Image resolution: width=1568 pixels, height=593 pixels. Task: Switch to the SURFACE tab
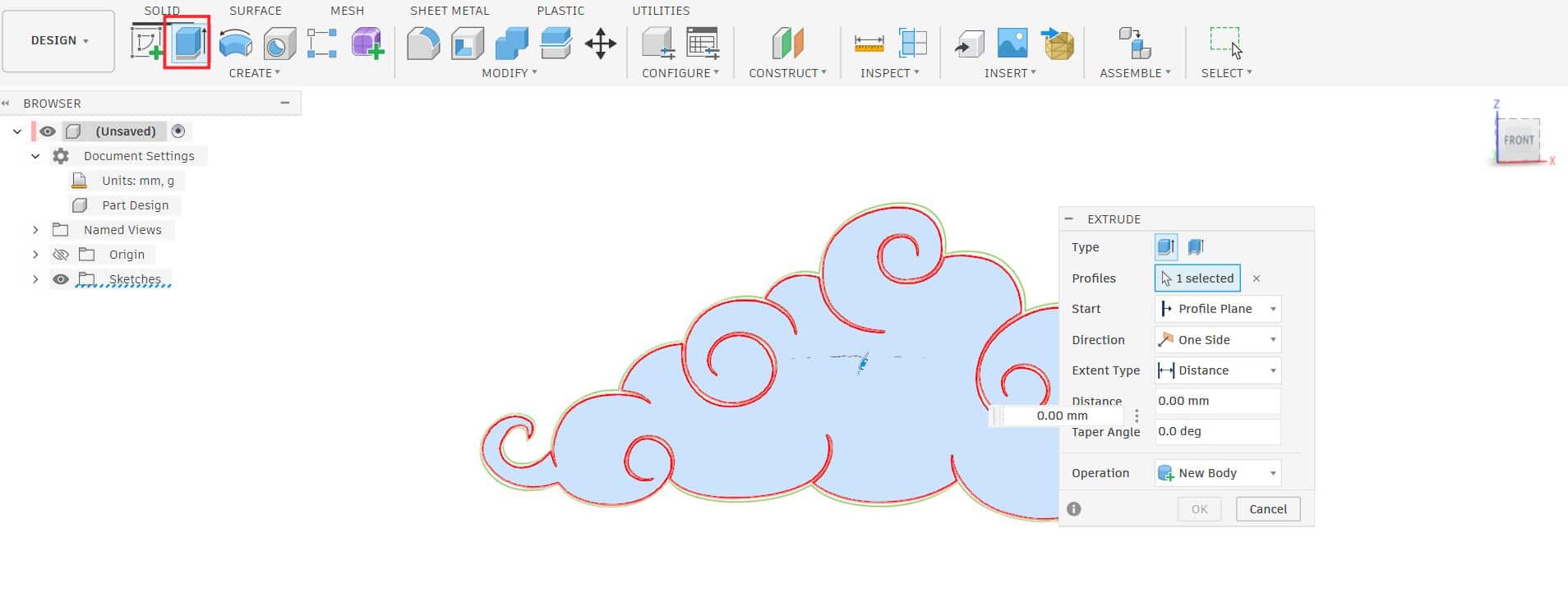pos(256,11)
